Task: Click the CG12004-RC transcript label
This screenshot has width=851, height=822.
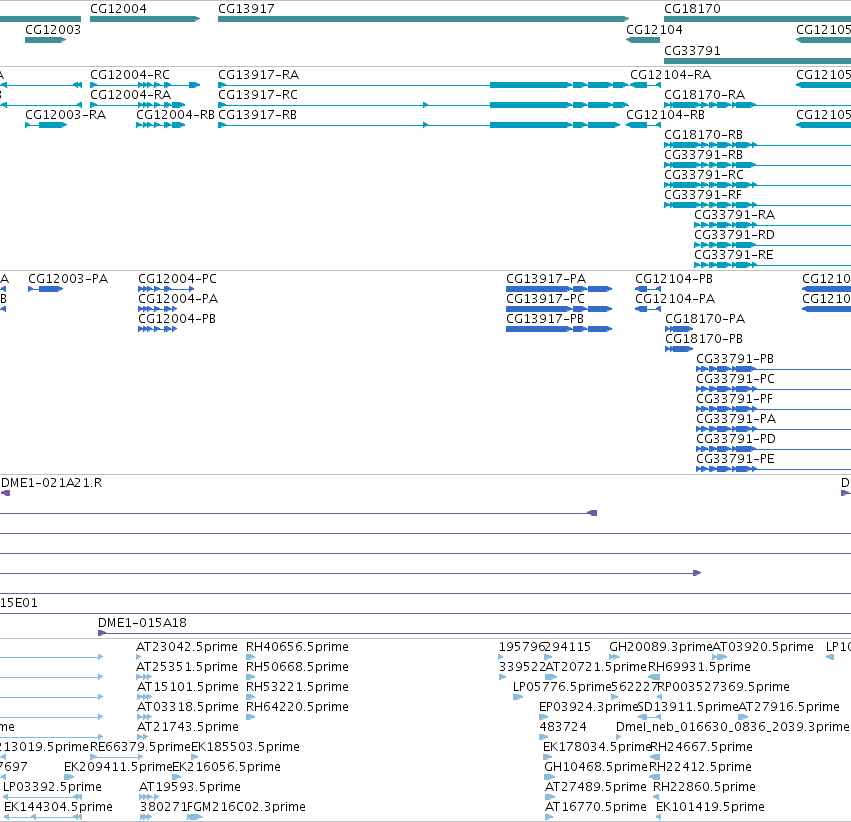Action: pyautogui.click(x=130, y=74)
